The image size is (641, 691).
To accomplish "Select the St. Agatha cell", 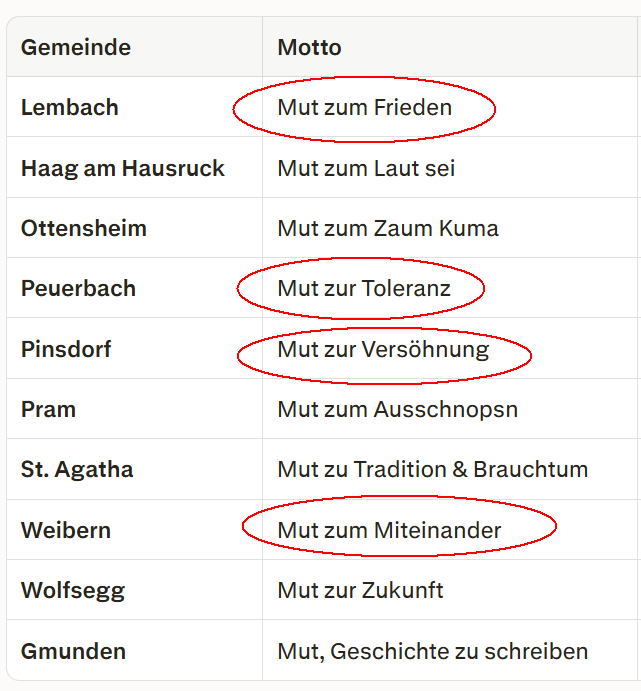I will [77, 469].
